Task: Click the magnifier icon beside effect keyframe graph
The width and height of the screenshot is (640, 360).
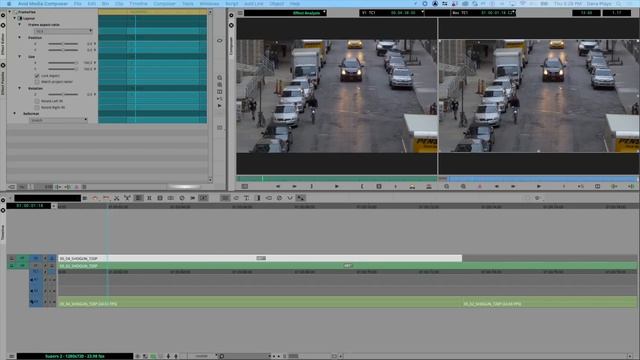Action: tap(220, 78)
